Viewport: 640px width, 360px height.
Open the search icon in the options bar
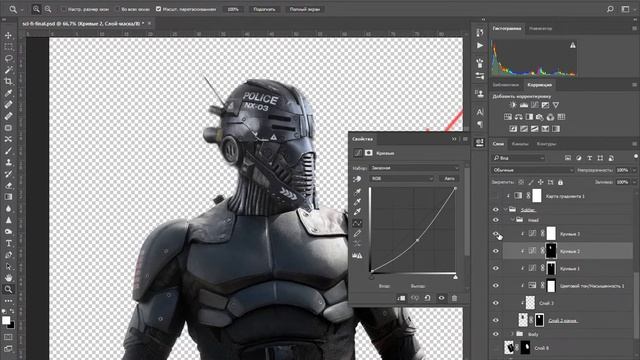tap(610, 9)
